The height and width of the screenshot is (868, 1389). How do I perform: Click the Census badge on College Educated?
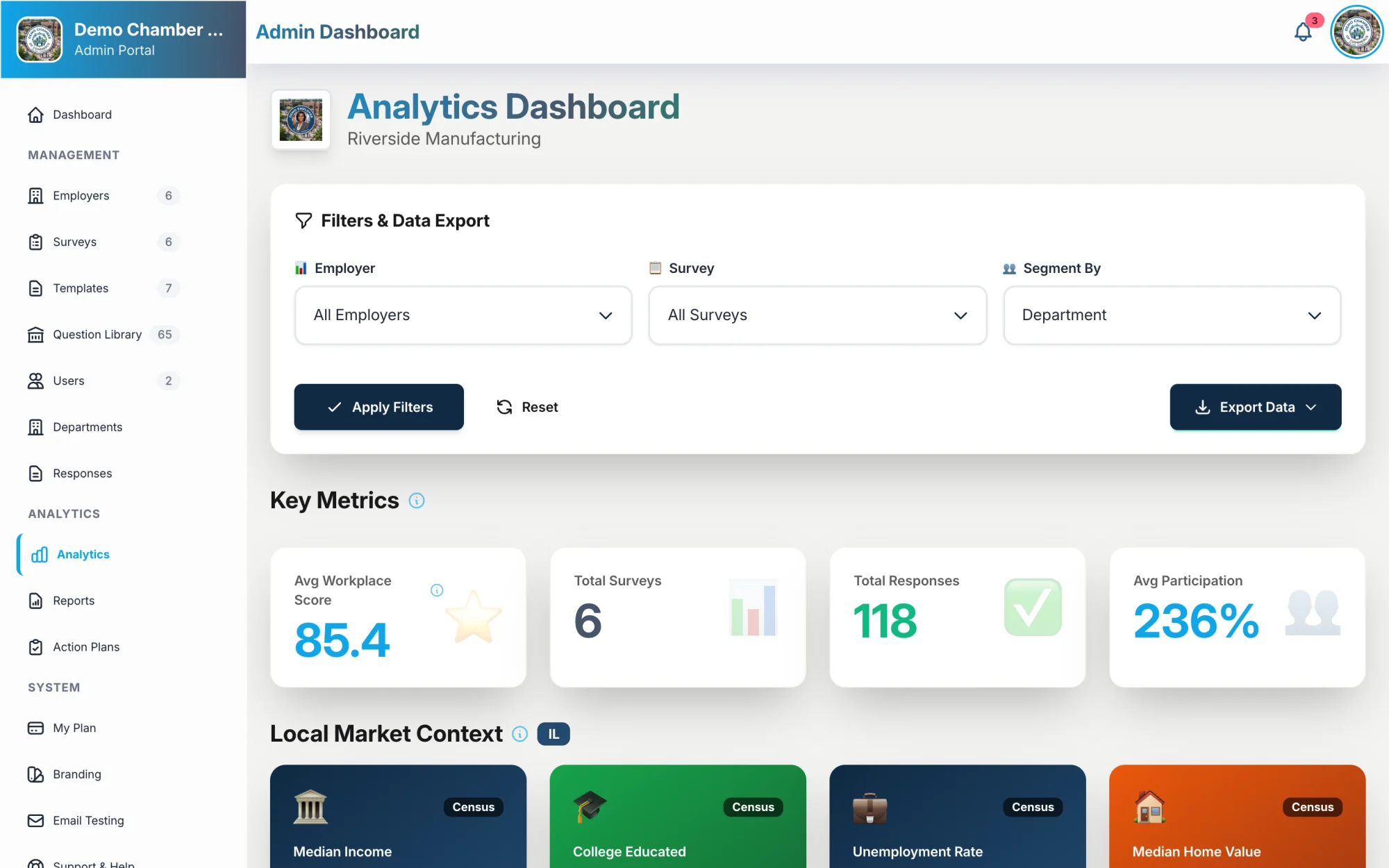click(754, 807)
